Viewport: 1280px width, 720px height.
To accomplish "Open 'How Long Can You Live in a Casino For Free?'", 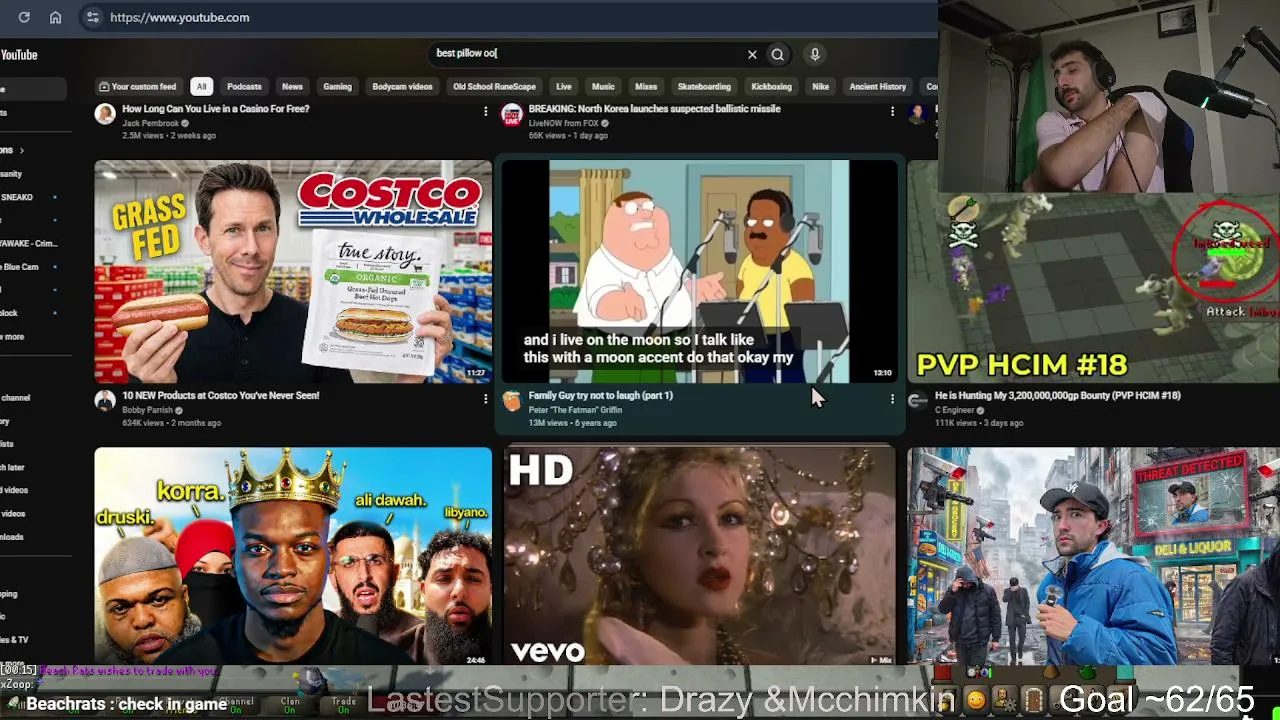I will [215, 109].
